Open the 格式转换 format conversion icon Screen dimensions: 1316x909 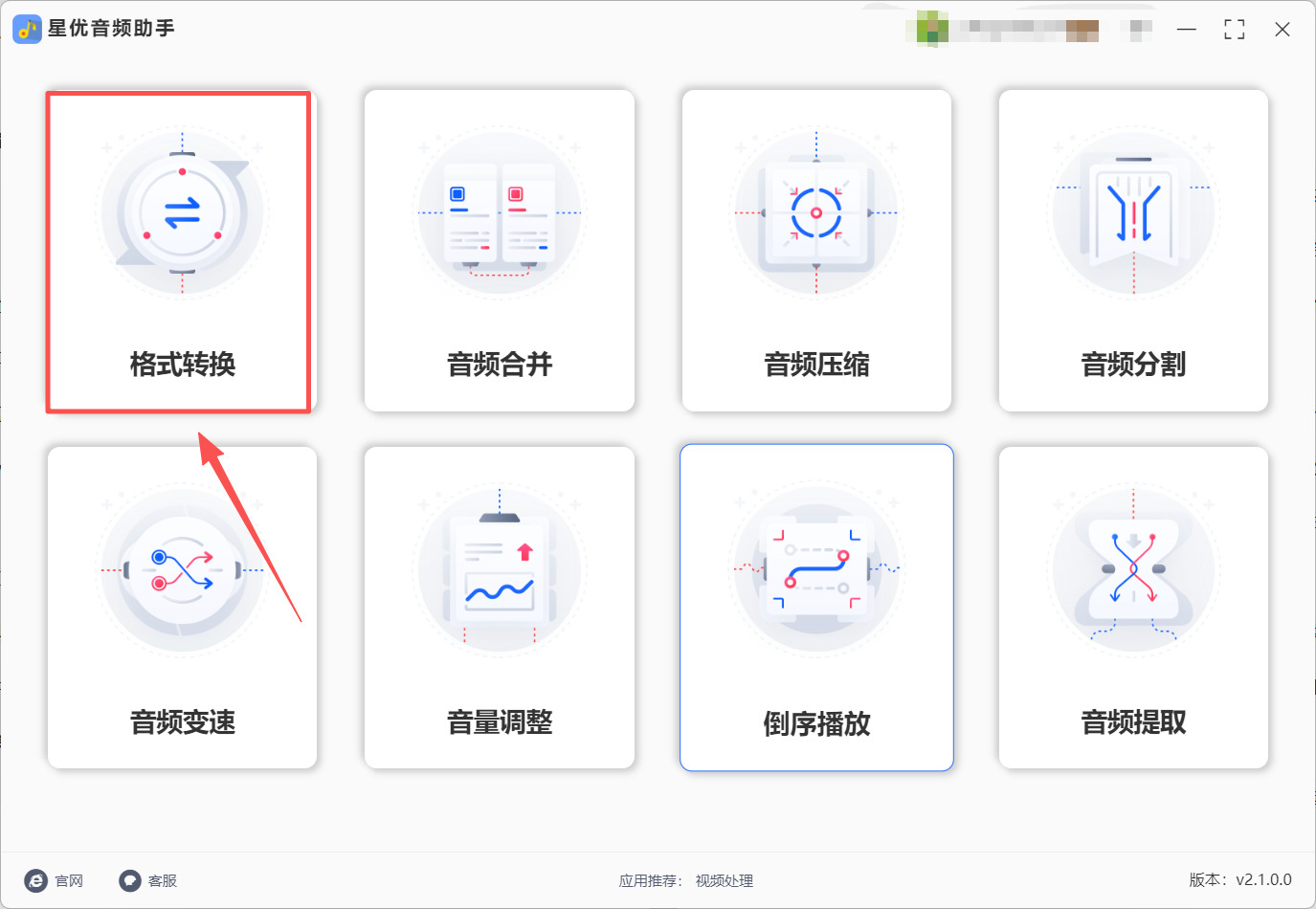(182, 212)
